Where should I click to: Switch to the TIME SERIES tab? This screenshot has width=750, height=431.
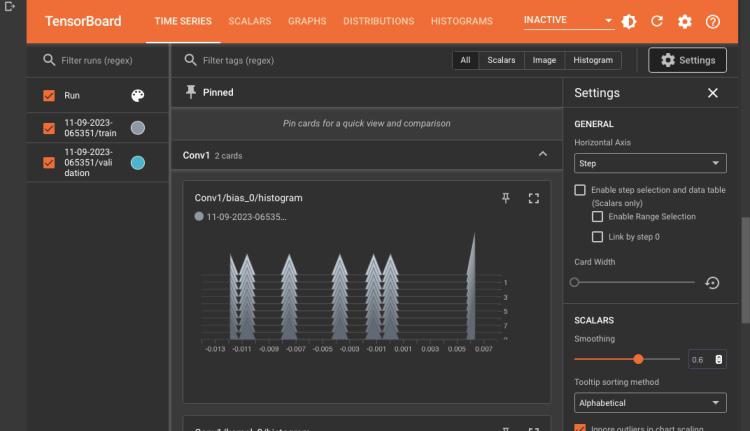point(183,21)
